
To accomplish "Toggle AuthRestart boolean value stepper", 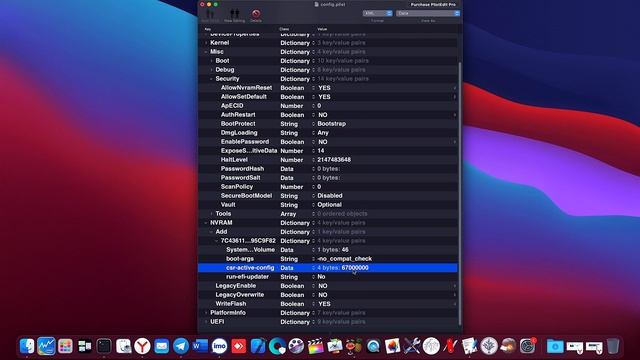I will click(455, 115).
